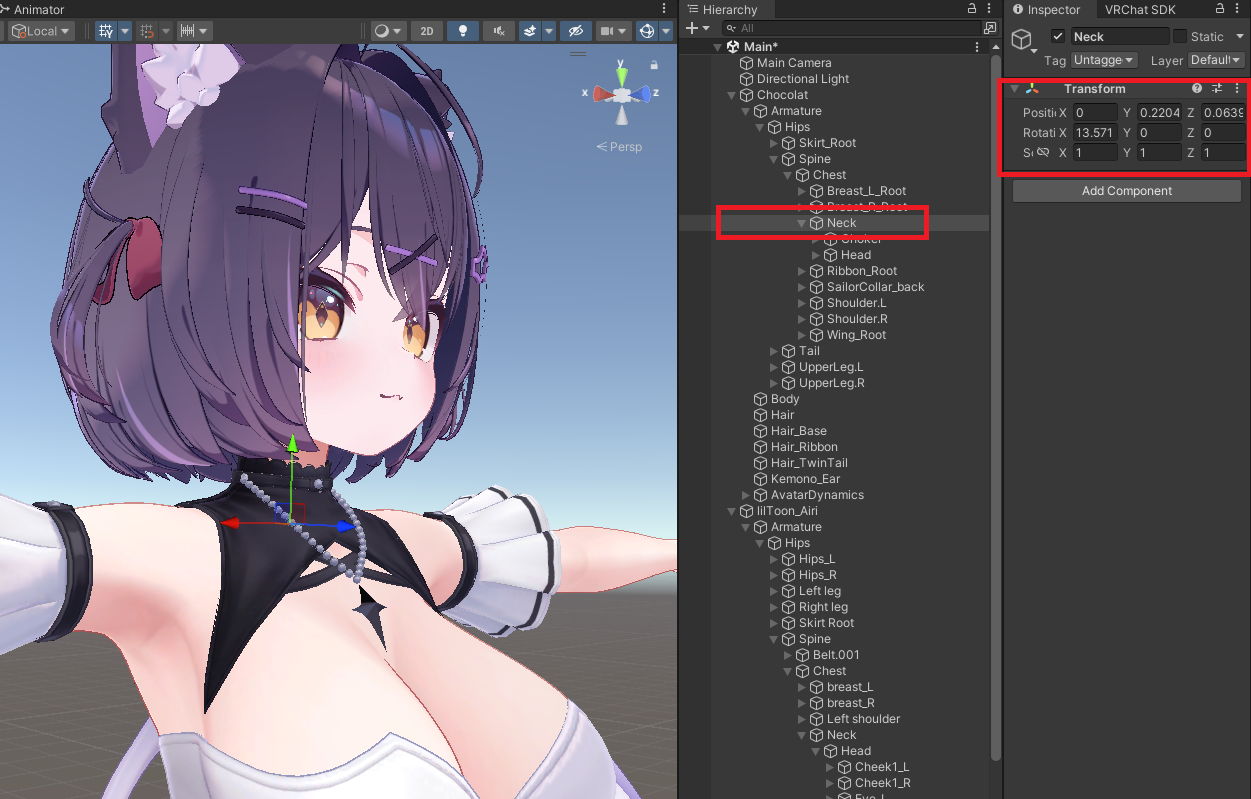1251x799 pixels.
Task: Open the Tag dropdown showing Untagged
Action: (1104, 60)
